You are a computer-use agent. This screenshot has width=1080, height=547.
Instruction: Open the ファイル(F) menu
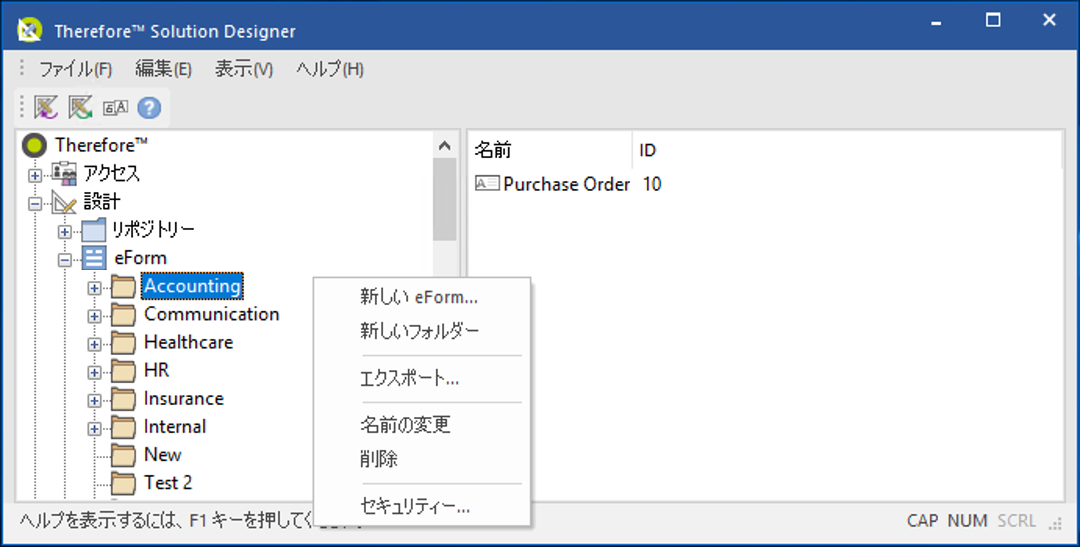point(75,69)
